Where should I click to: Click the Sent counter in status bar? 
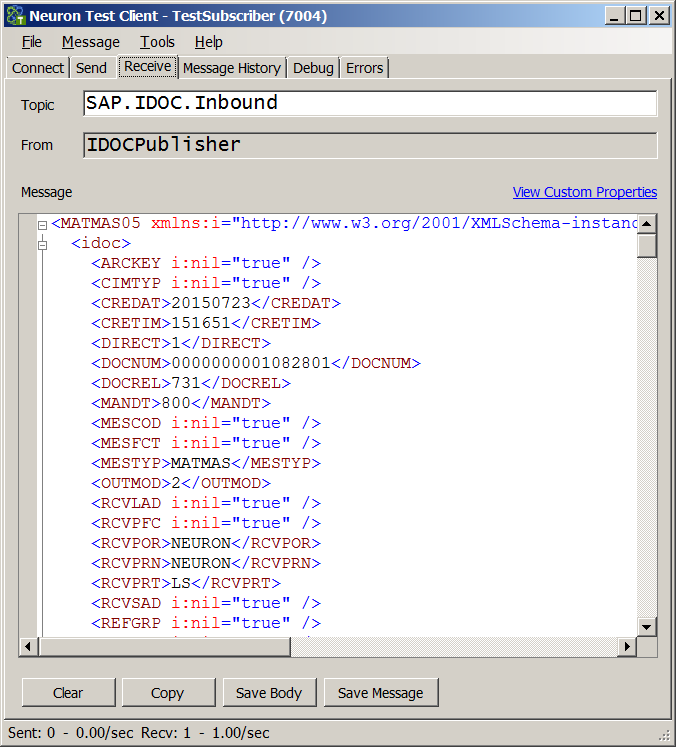pyautogui.click(x=71, y=732)
